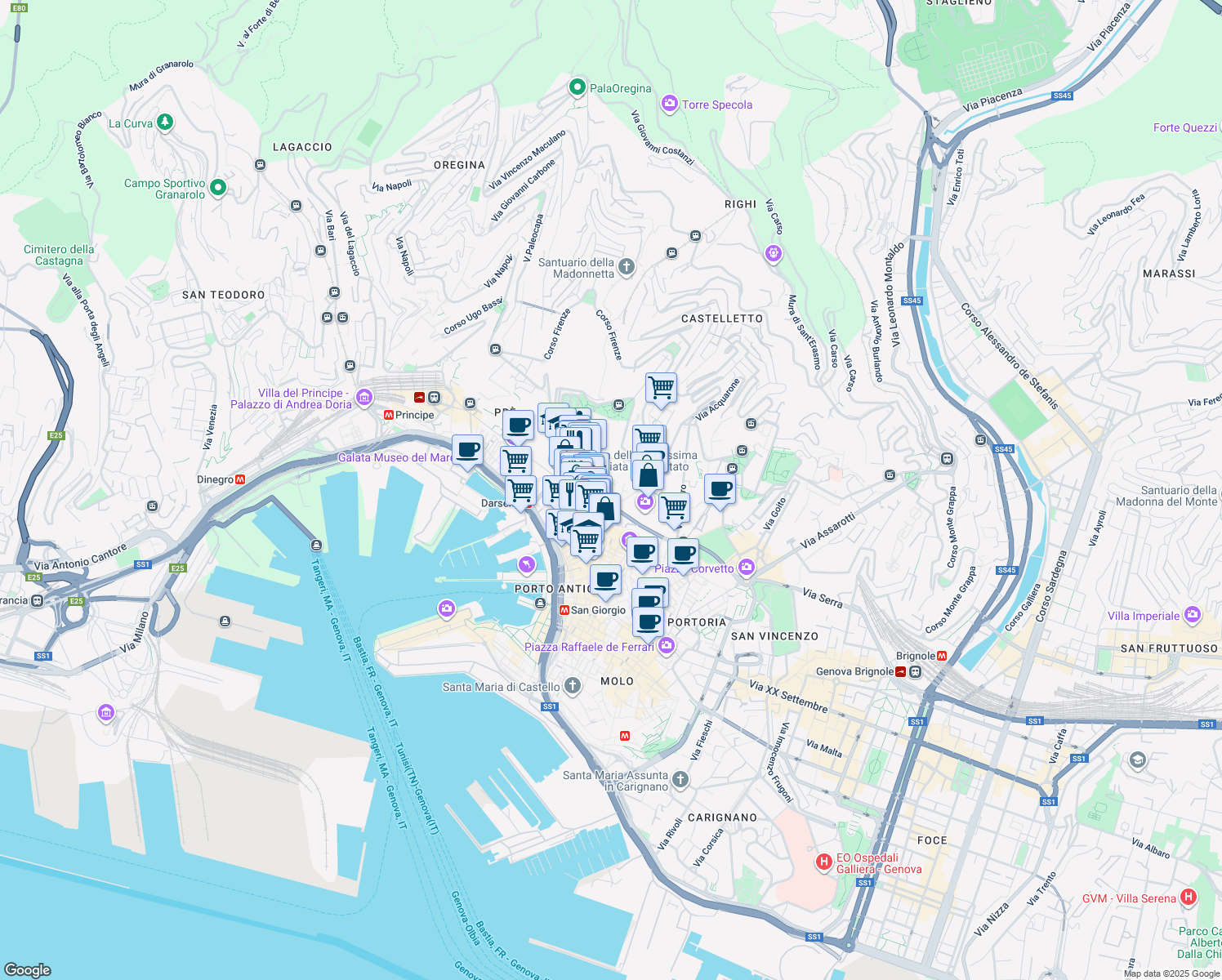Click coffee cup marker west of Galata Museo
This screenshot has width=1222, height=980.
click(x=468, y=451)
